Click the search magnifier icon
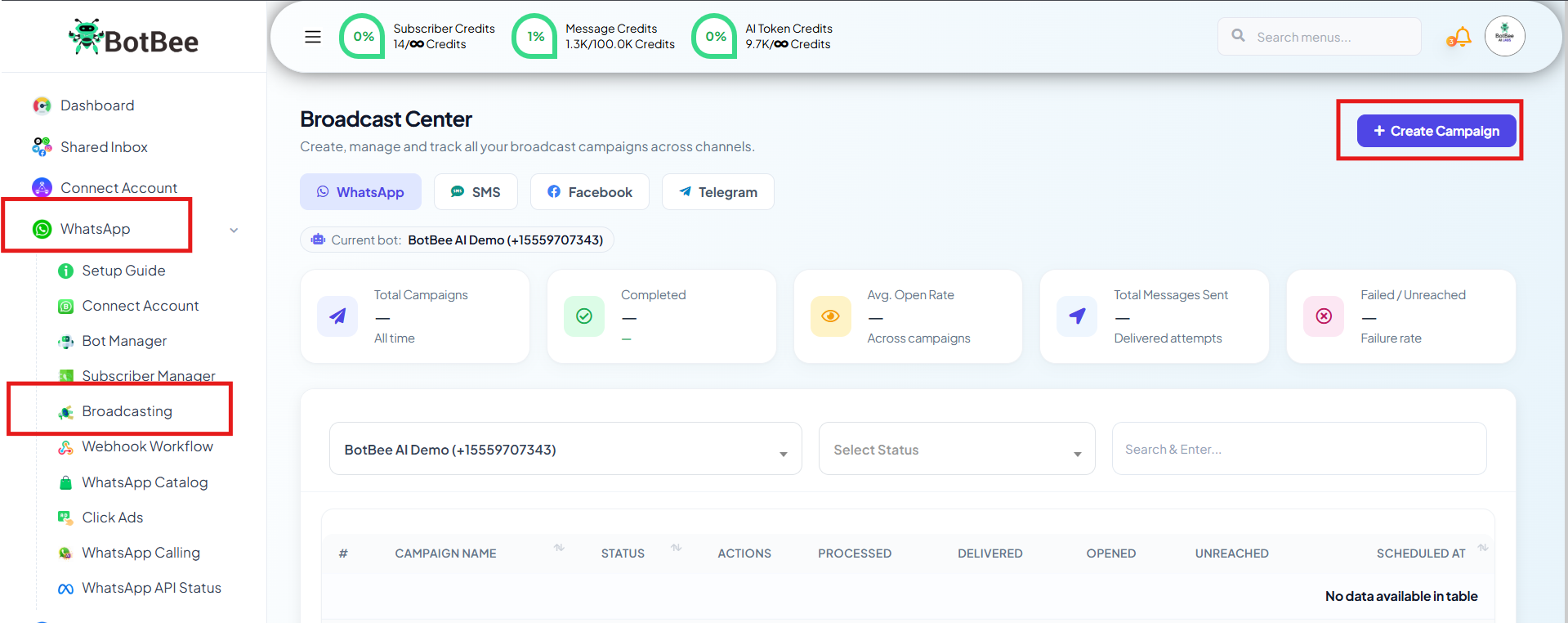This screenshot has width=1568, height=623. pos(1239,36)
